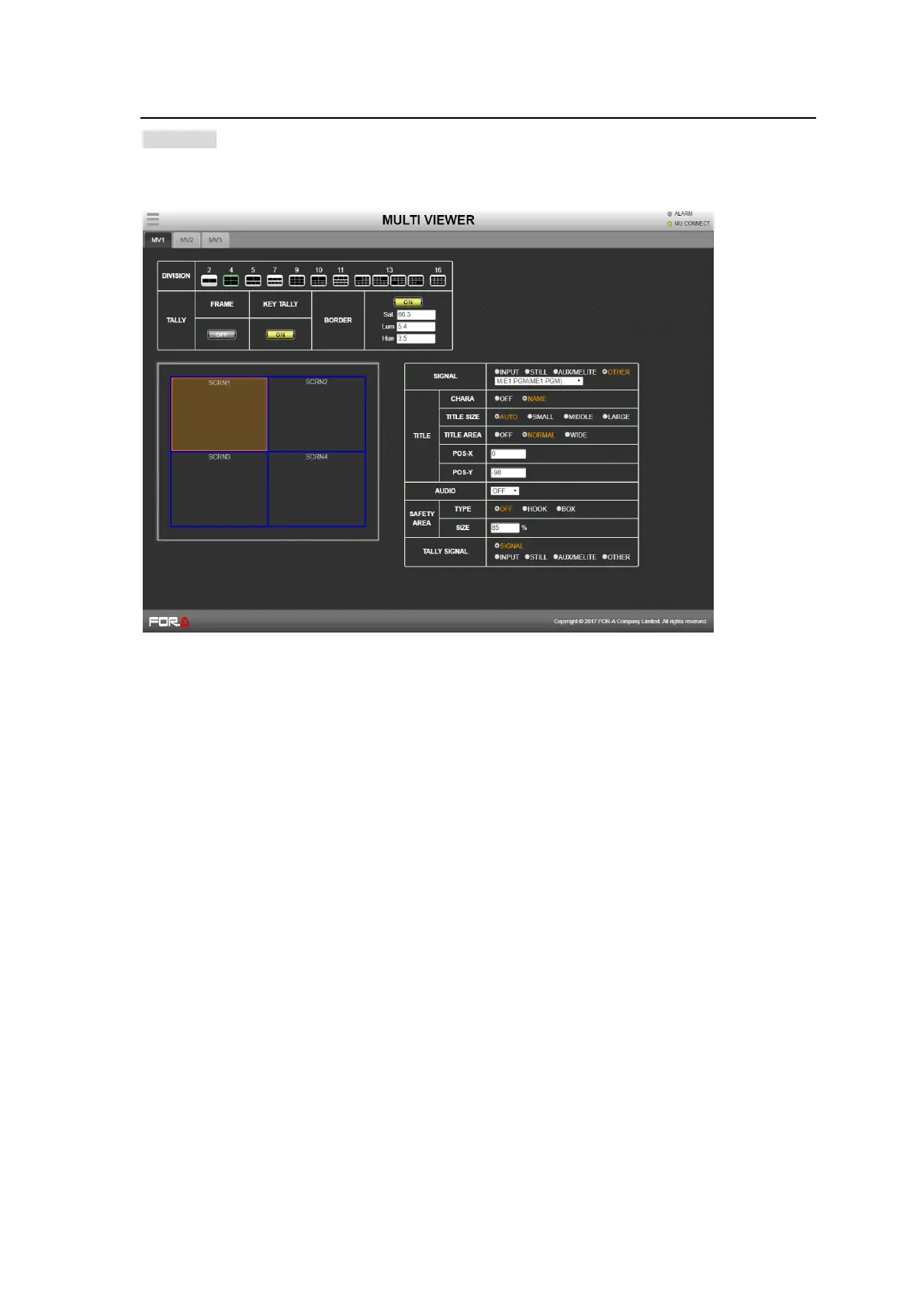The image size is (924, 1307).
Task: Choose OTHER in the TALLY SIGNAL row
Action: pyautogui.click(x=617, y=557)
